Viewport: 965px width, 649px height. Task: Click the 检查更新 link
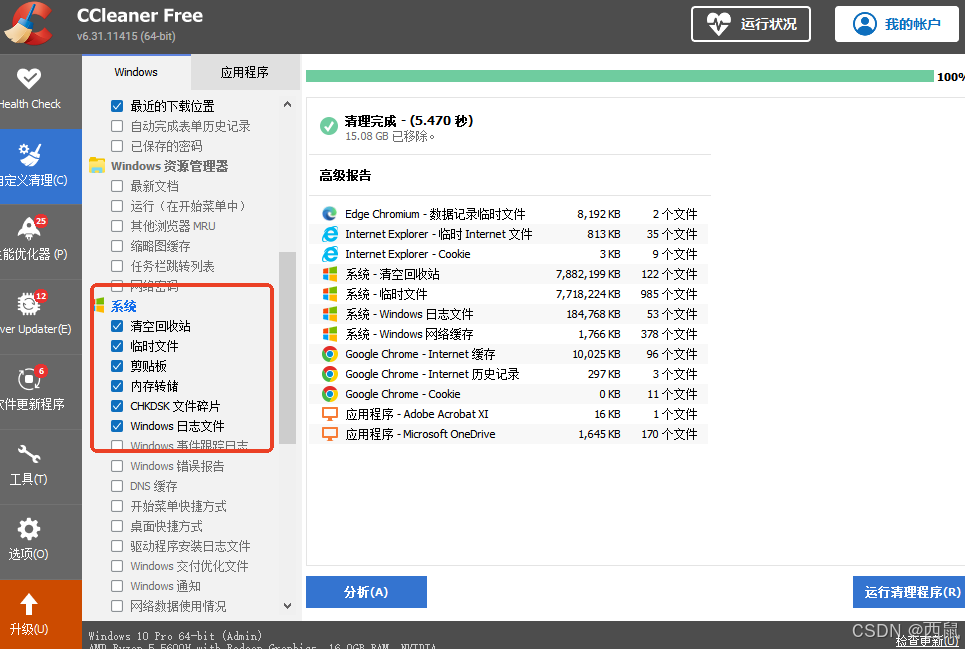[927, 640]
